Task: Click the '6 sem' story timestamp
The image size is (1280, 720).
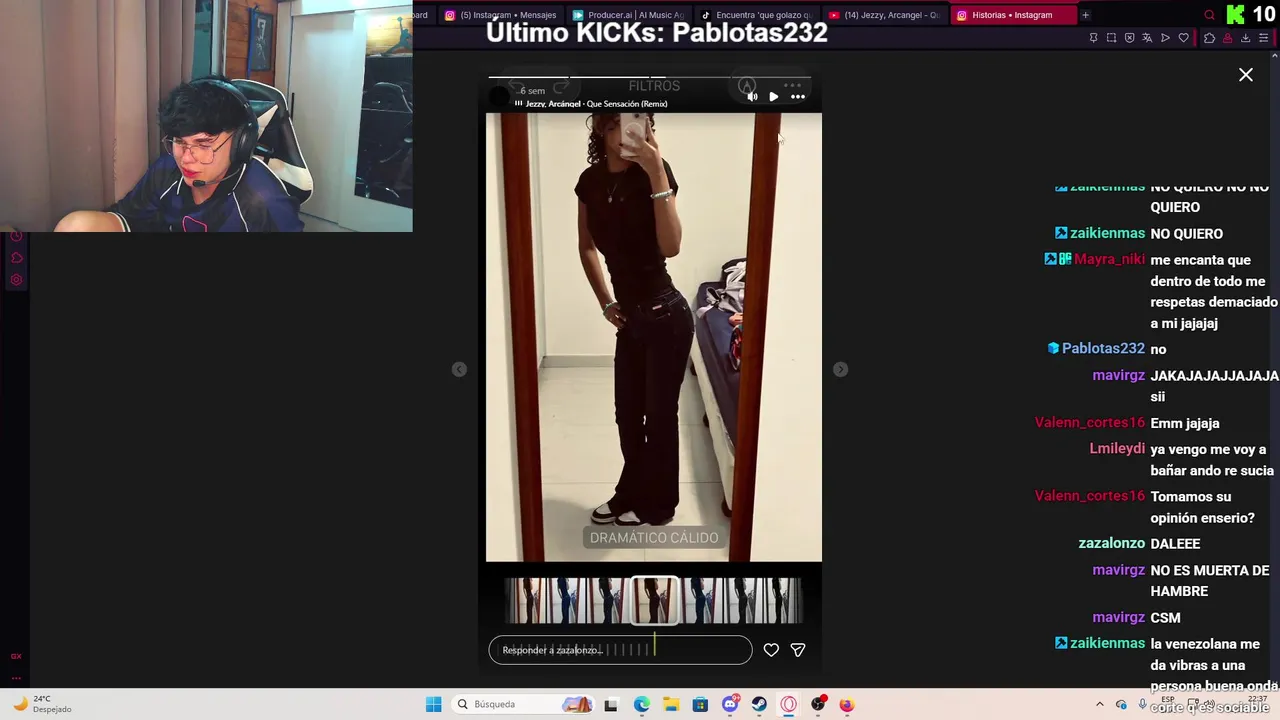Action: click(532, 91)
